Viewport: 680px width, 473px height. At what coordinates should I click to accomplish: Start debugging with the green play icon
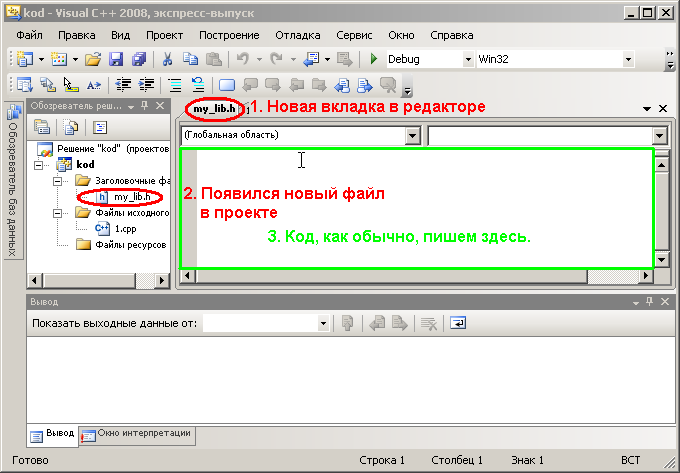click(x=373, y=59)
